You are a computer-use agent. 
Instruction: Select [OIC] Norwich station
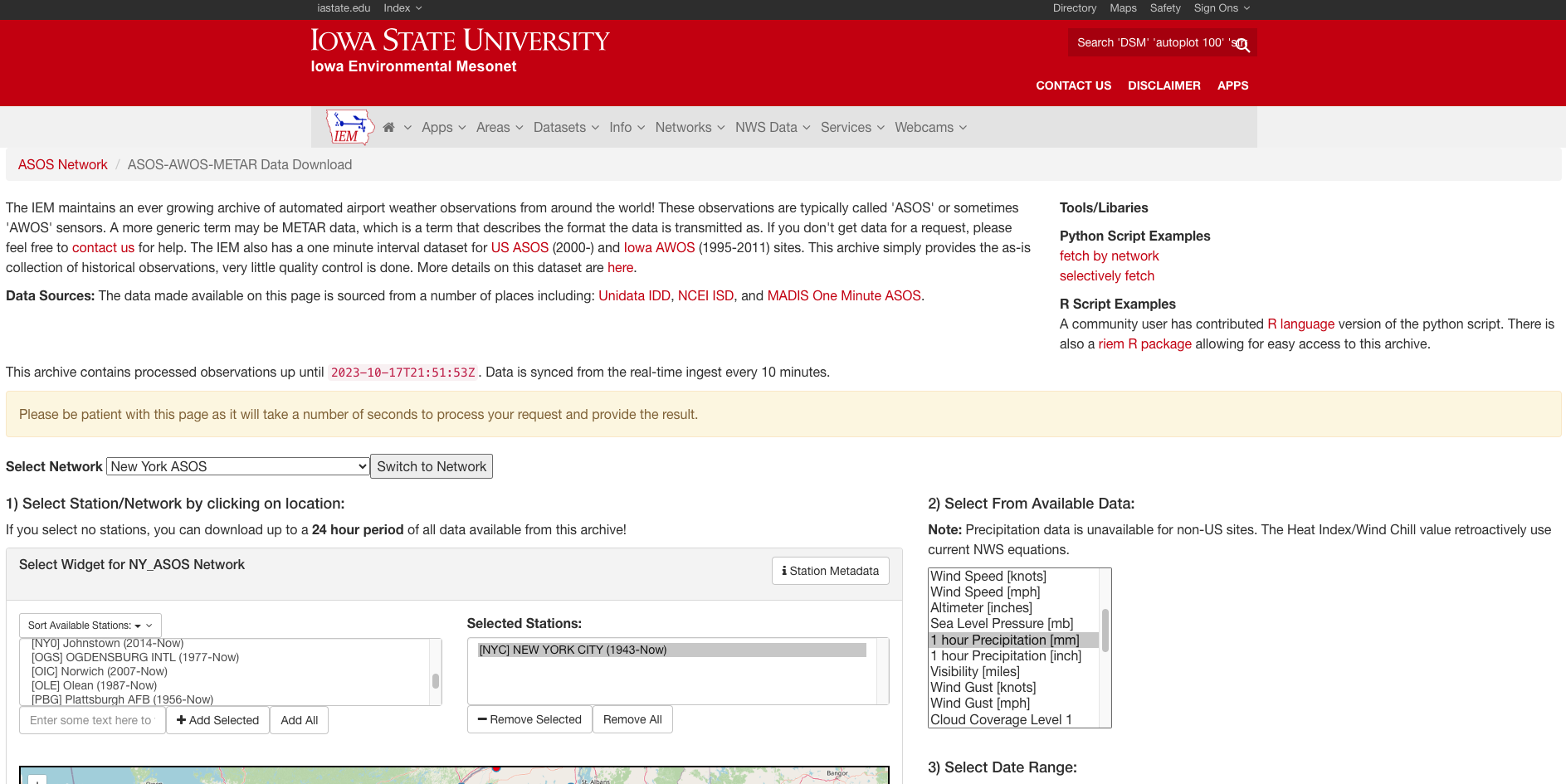click(x=225, y=671)
